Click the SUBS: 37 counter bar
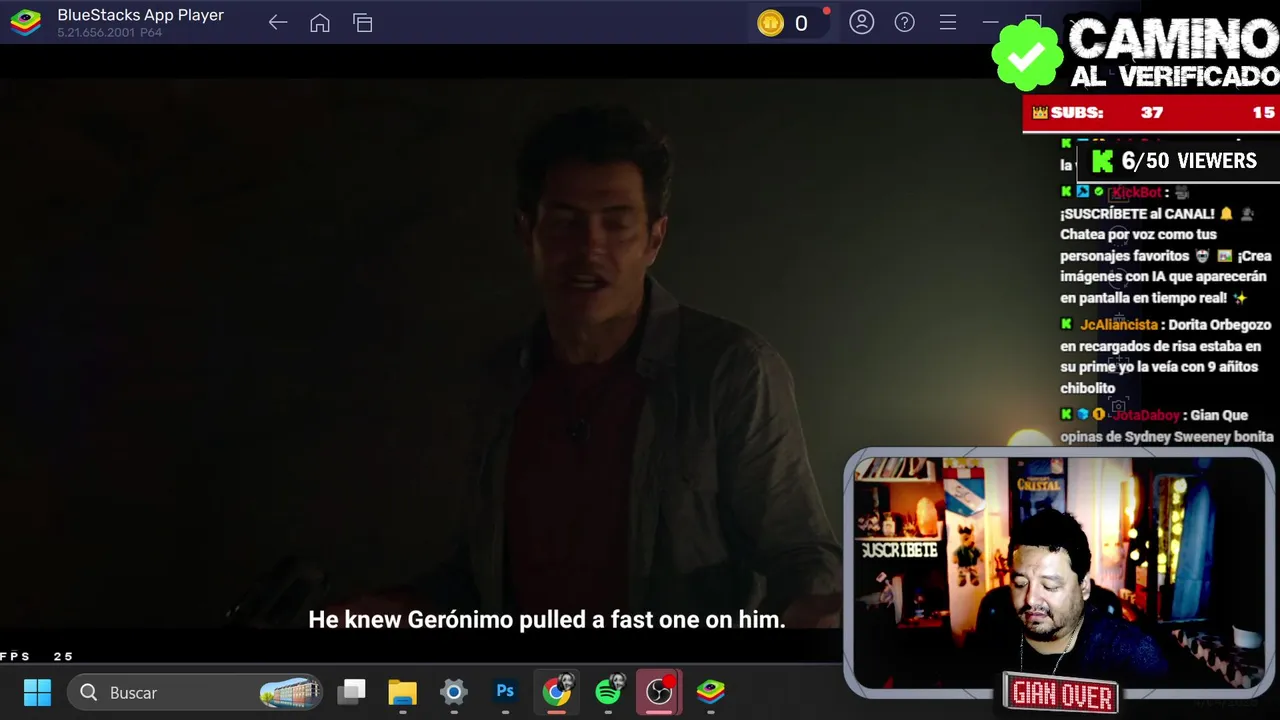The width and height of the screenshot is (1280, 720). [x=1151, y=113]
